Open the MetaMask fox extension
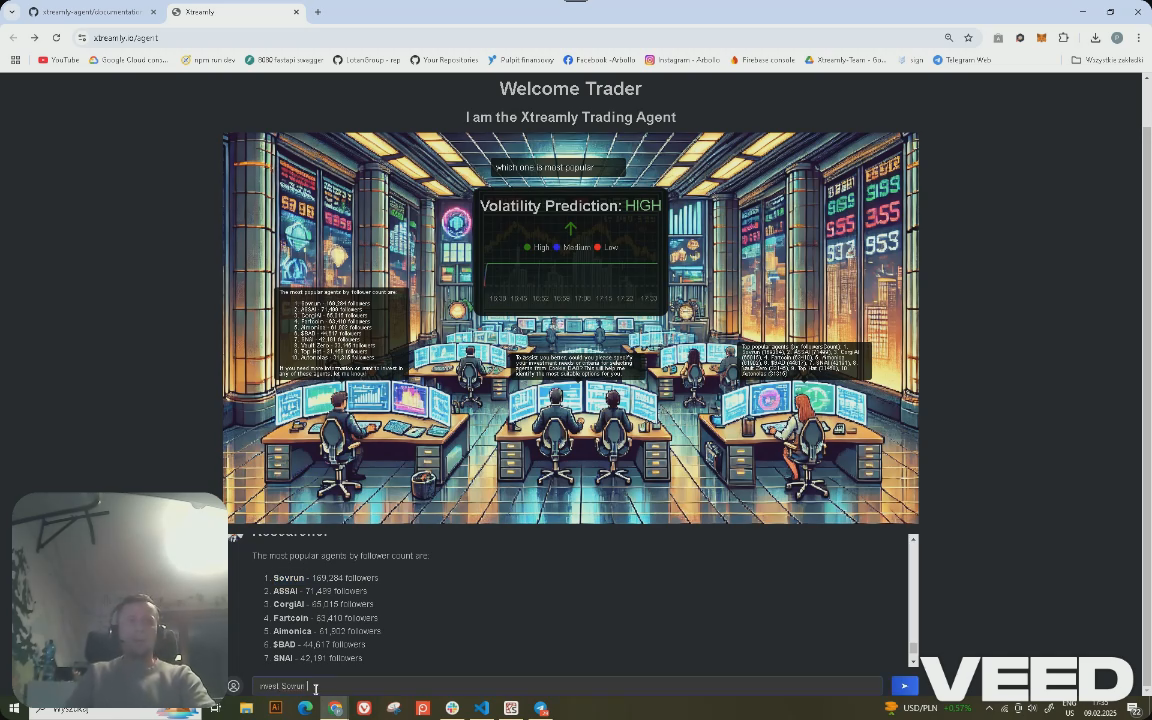This screenshot has width=1152, height=720. point(1041,37)
